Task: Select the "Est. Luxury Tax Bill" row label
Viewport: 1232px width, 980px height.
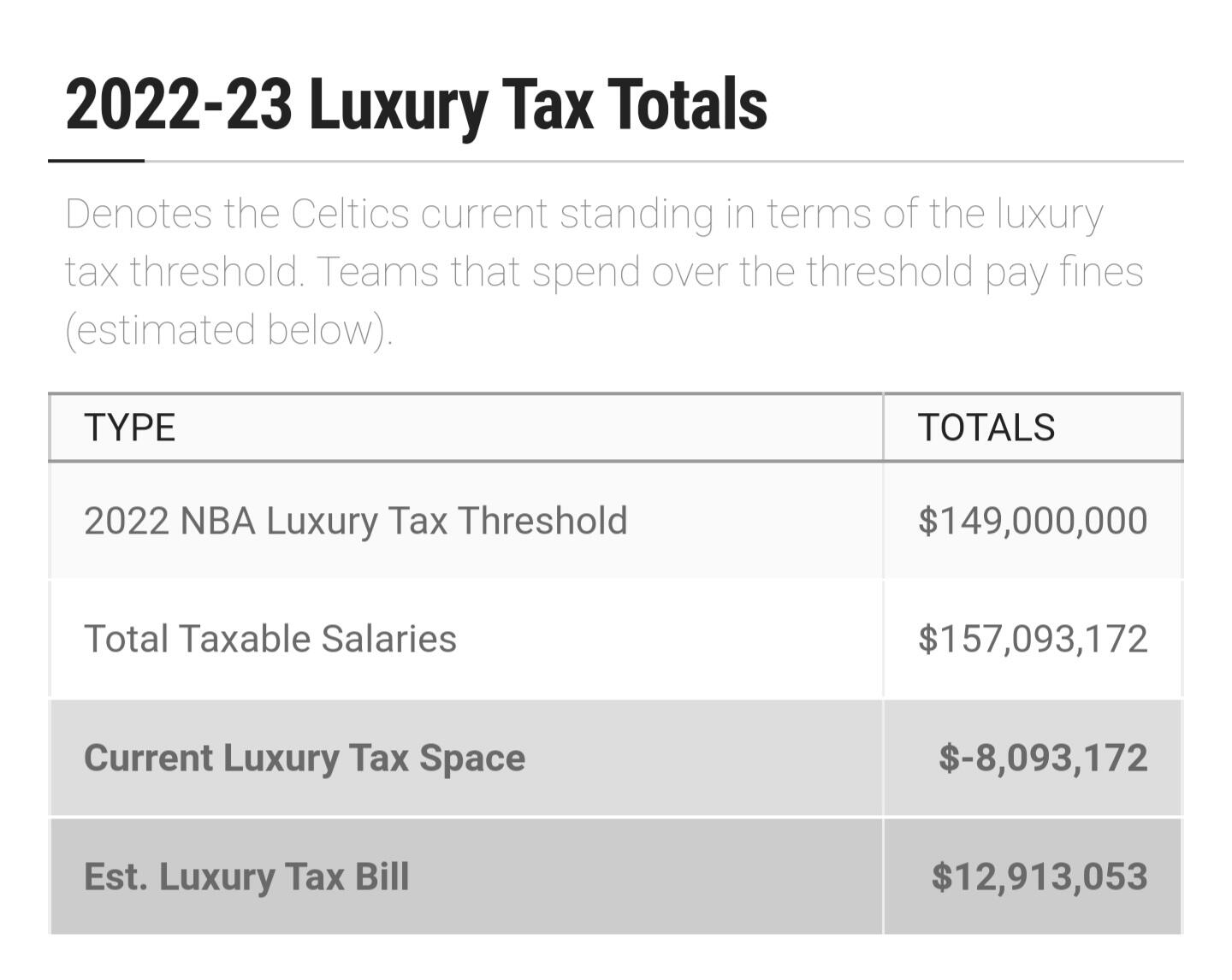Action: [x=246, y=877]
